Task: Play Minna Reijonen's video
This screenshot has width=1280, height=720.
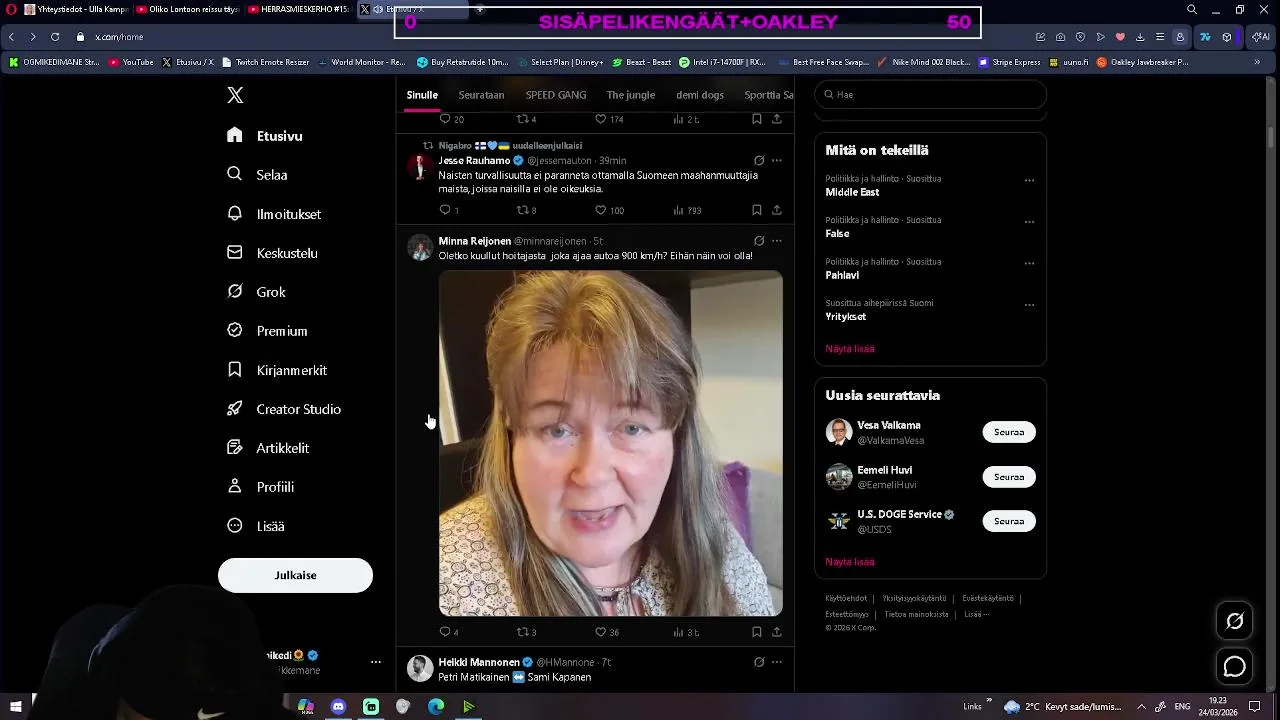Action: [611, 443]
